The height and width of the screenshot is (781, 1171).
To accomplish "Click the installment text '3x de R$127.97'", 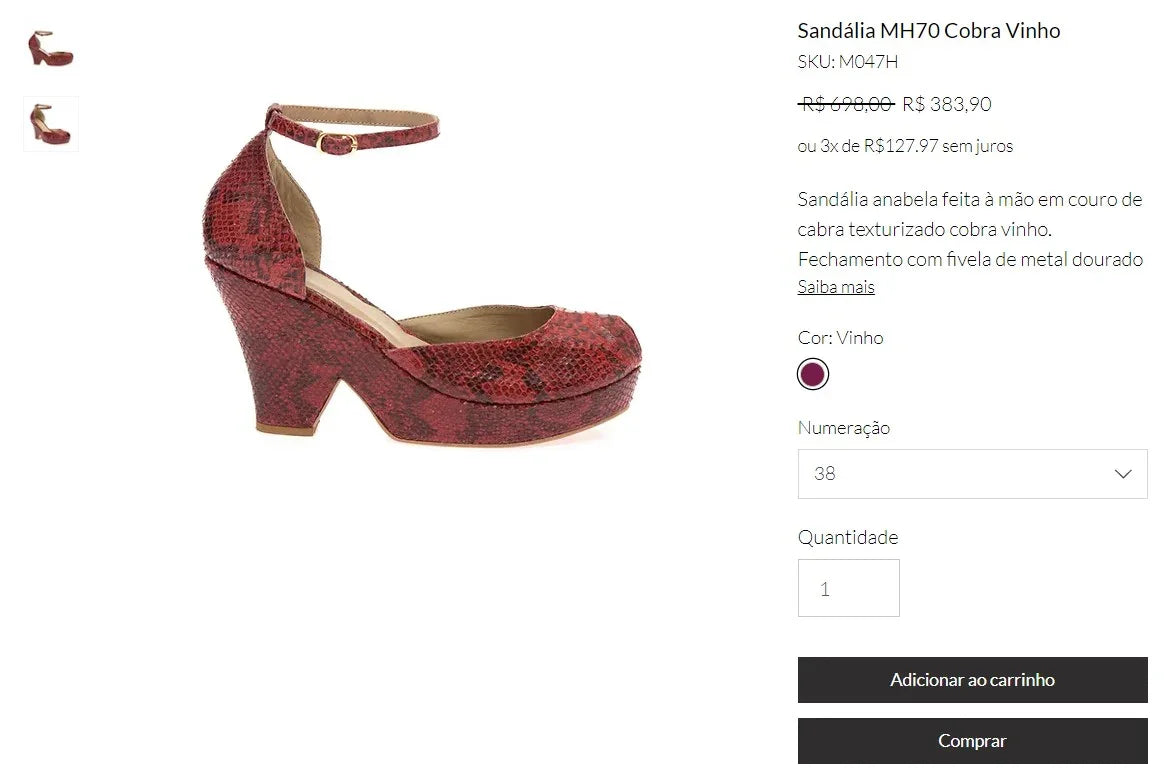I will [904, 145].
